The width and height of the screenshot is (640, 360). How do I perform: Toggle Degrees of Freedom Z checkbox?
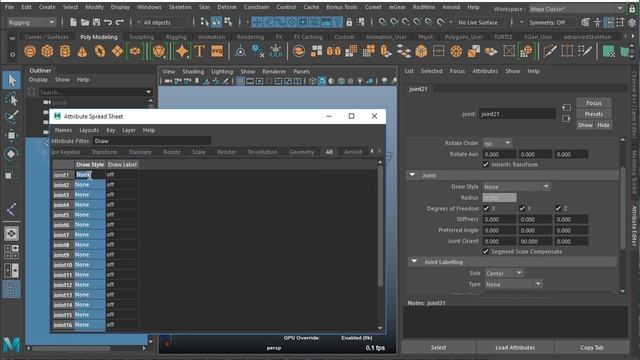pyautogui.click(x=558, y=208)
